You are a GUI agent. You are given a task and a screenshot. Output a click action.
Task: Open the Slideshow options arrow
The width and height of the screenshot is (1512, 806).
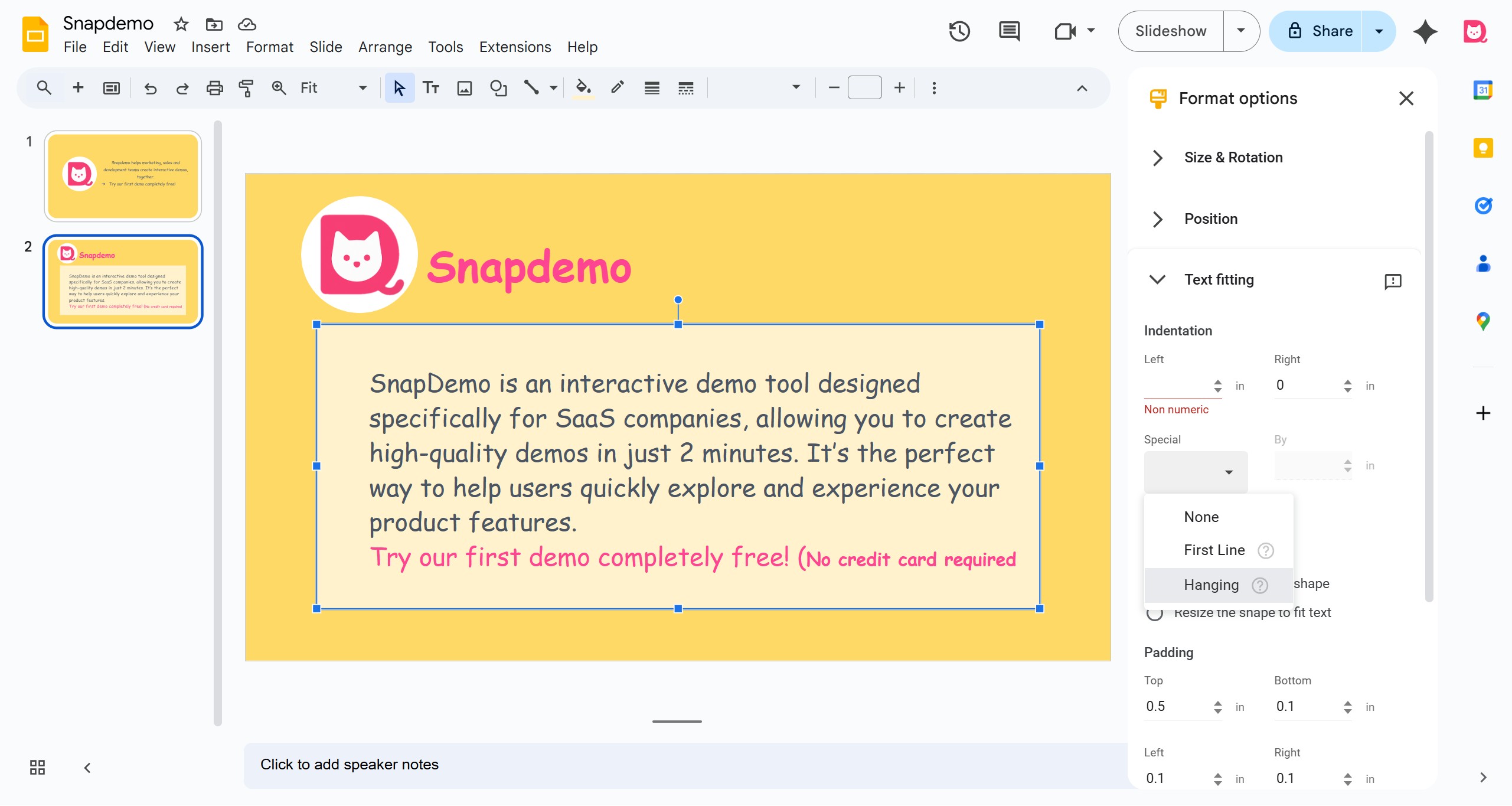[x=1241, y=31]
